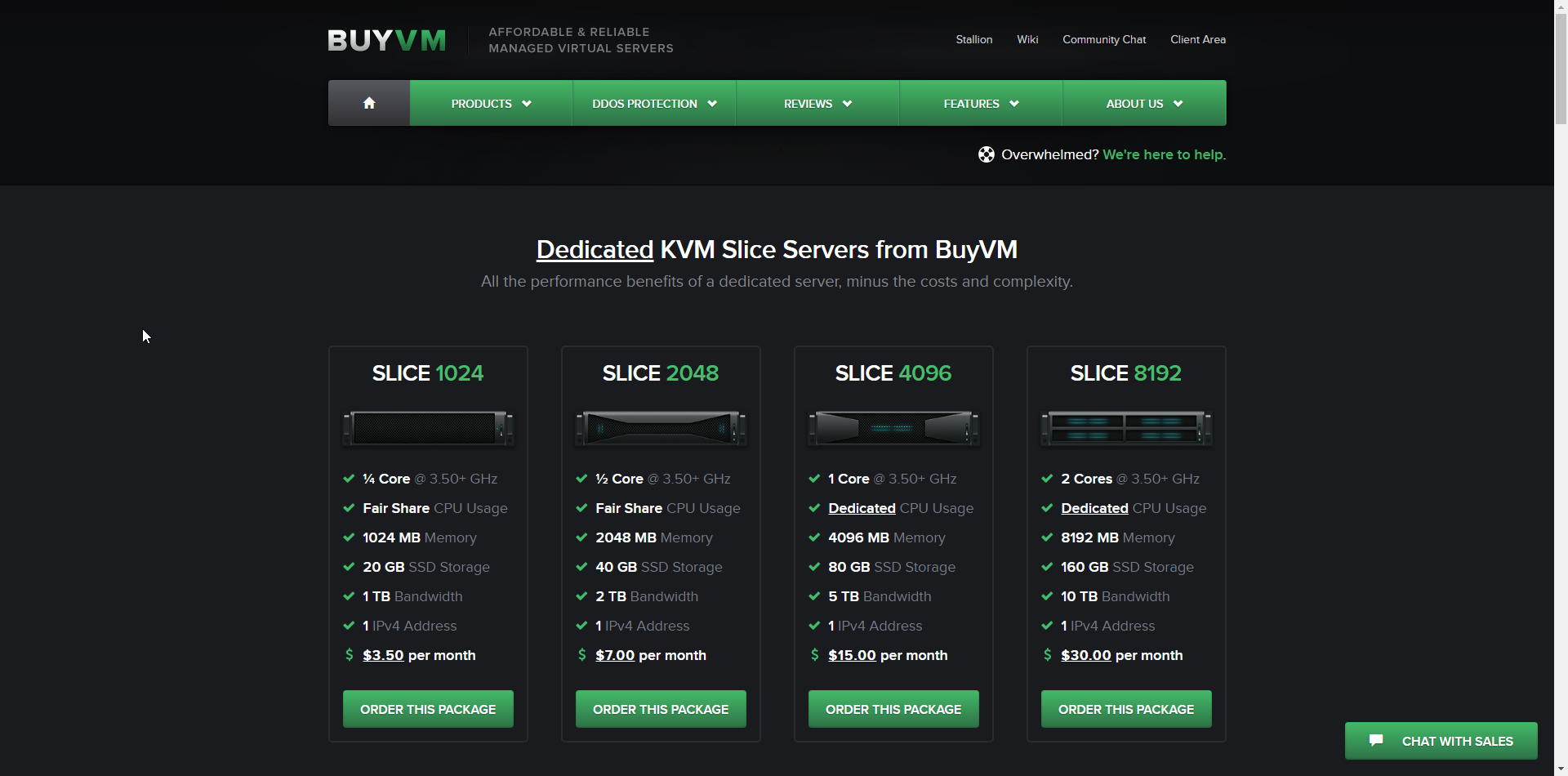Screen dimensions: 1568x776
Task: Expand the Reviews menu
Action: [817, 104]
